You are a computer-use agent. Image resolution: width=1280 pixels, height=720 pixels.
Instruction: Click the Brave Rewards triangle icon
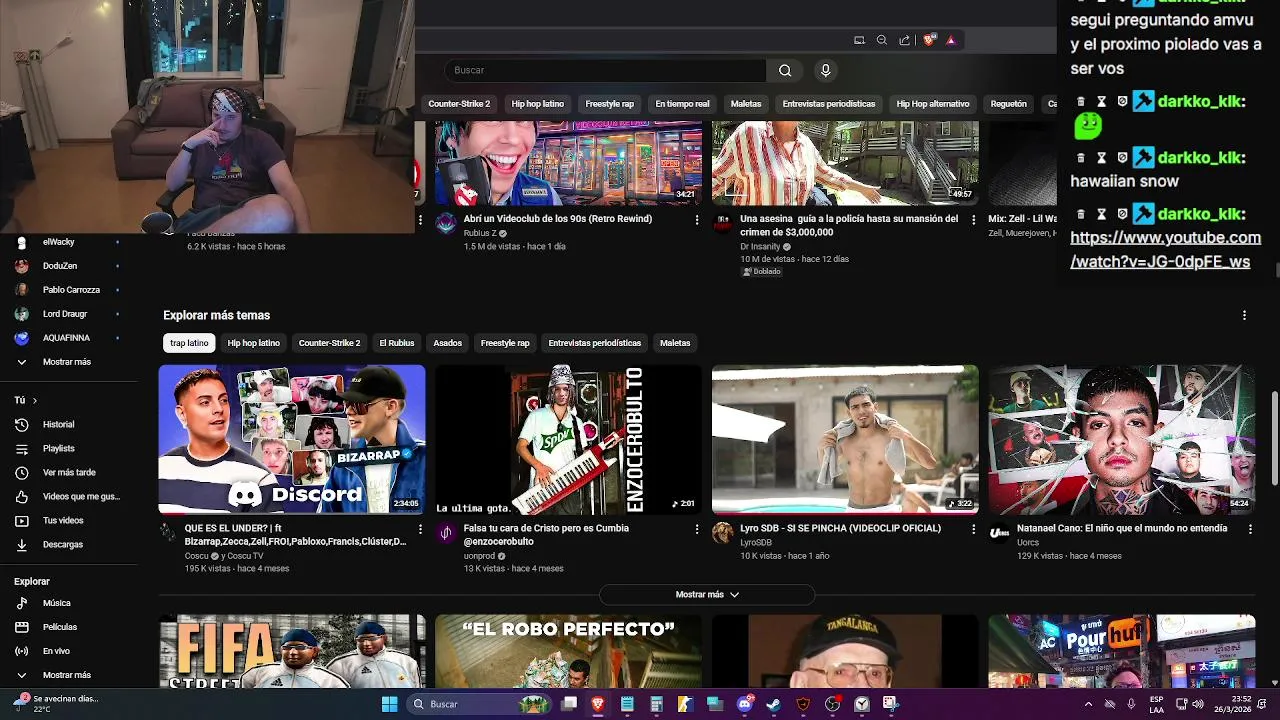pyautogui.click(x=951, y=40)
